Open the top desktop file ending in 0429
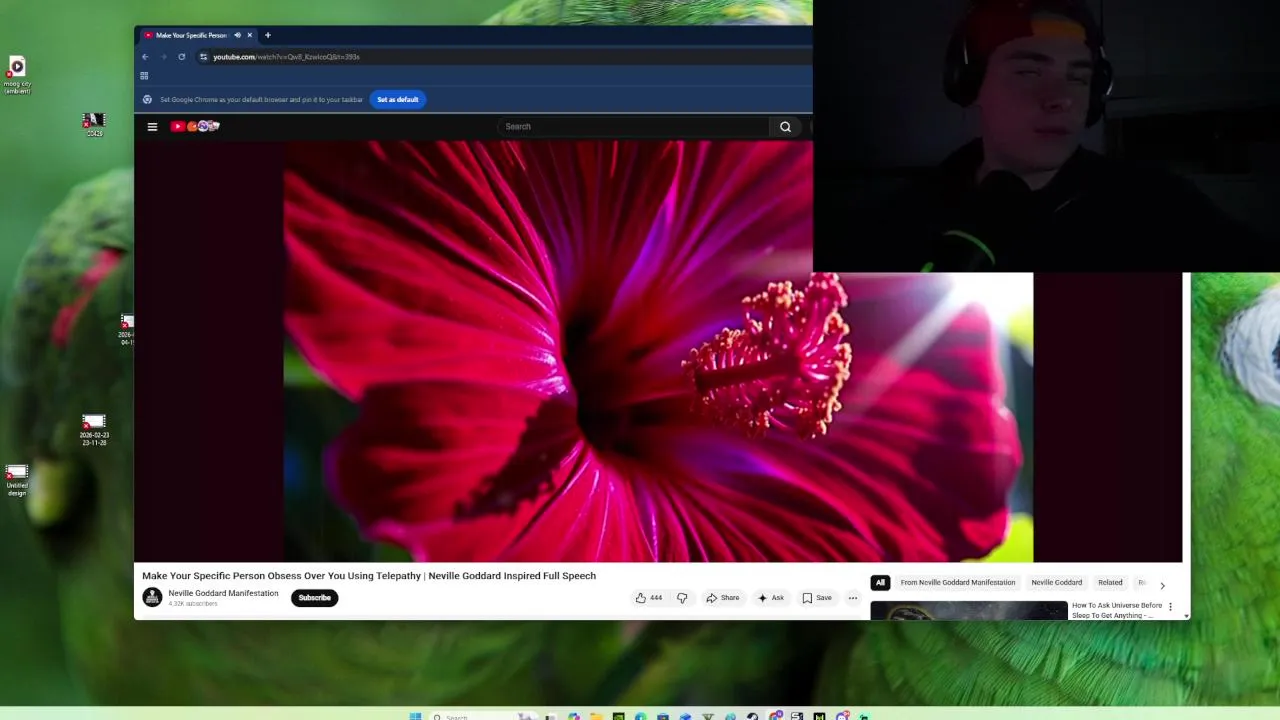The width and height of the screenshot is (1280, 720). 94,125
